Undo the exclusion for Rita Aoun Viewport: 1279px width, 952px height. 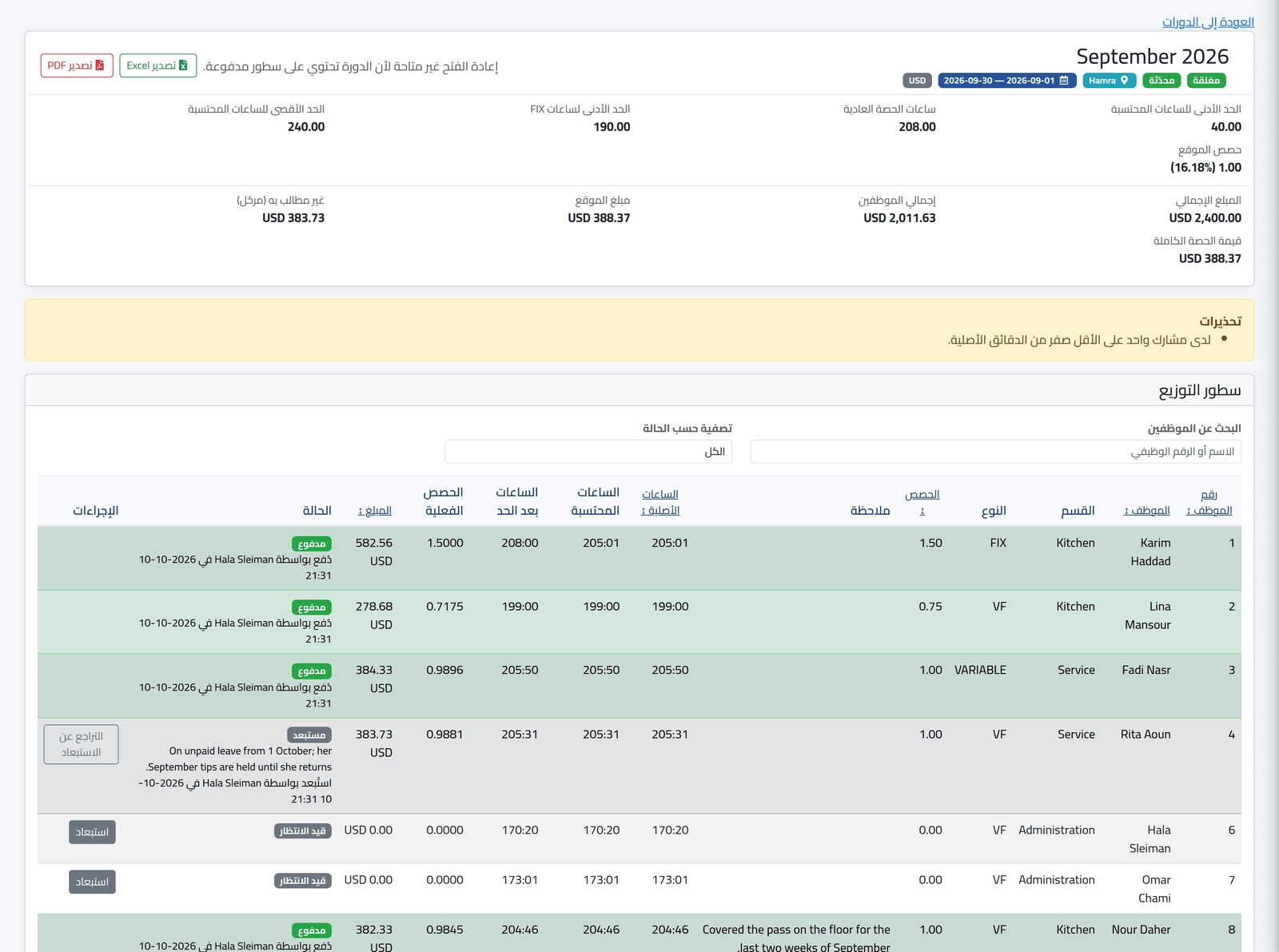81,744
